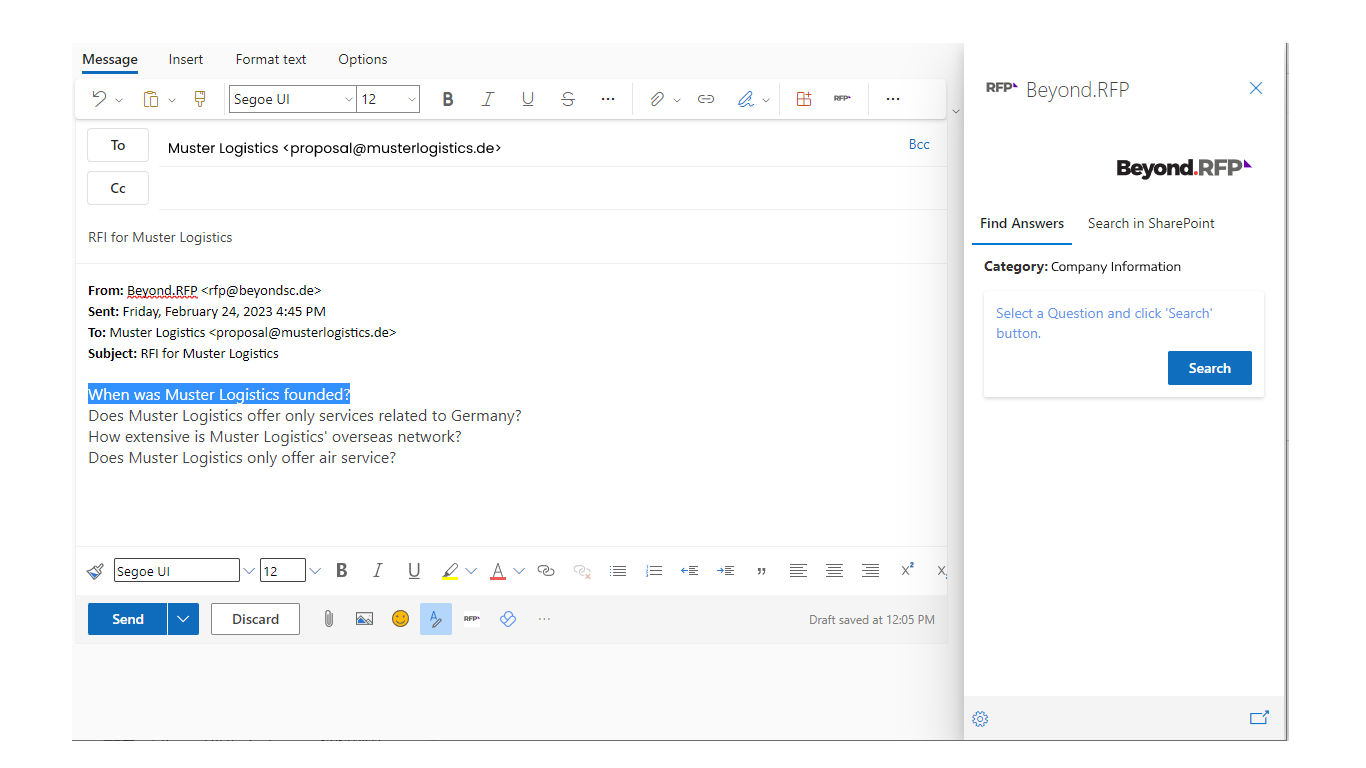Increase the indent
Screen dimensions: 1366x768
click(x=726, y=571)
